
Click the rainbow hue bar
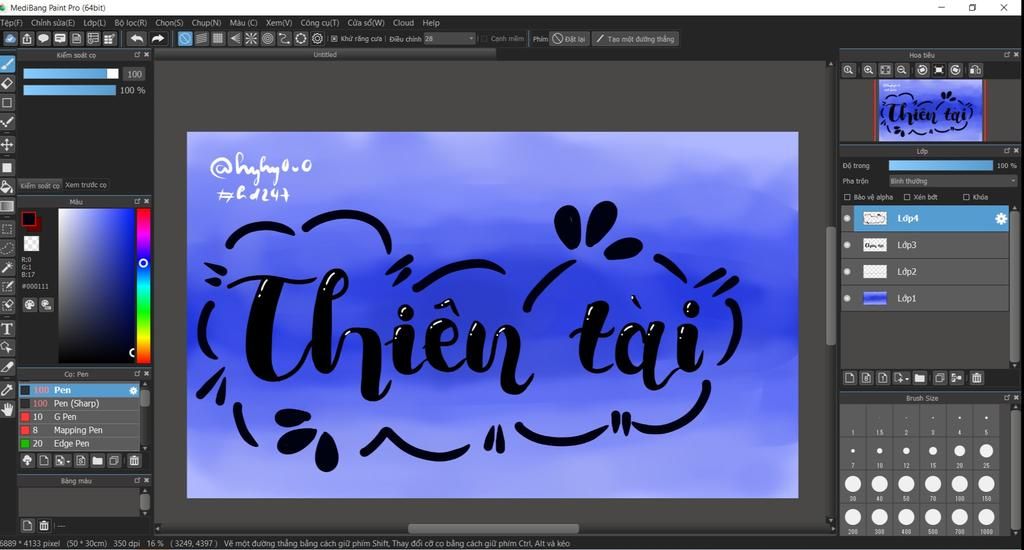point(143,285)
